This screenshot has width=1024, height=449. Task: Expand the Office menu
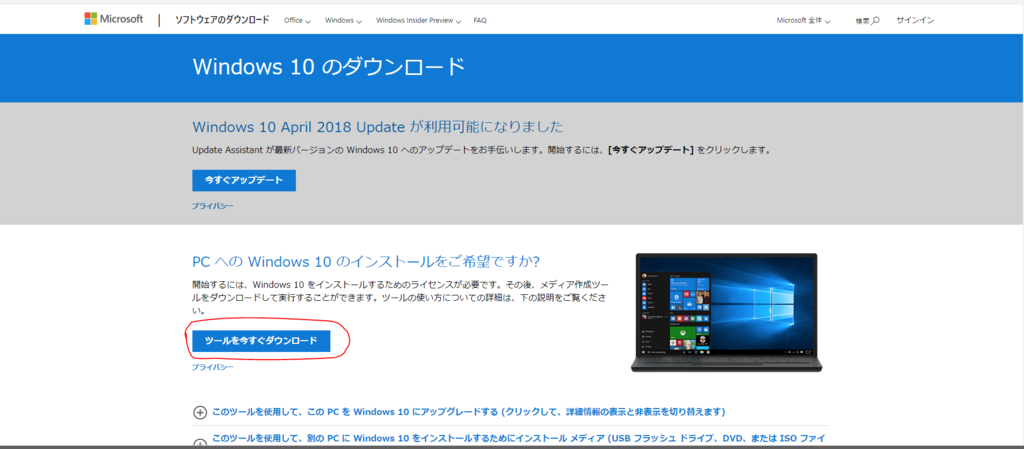(297, 20)
